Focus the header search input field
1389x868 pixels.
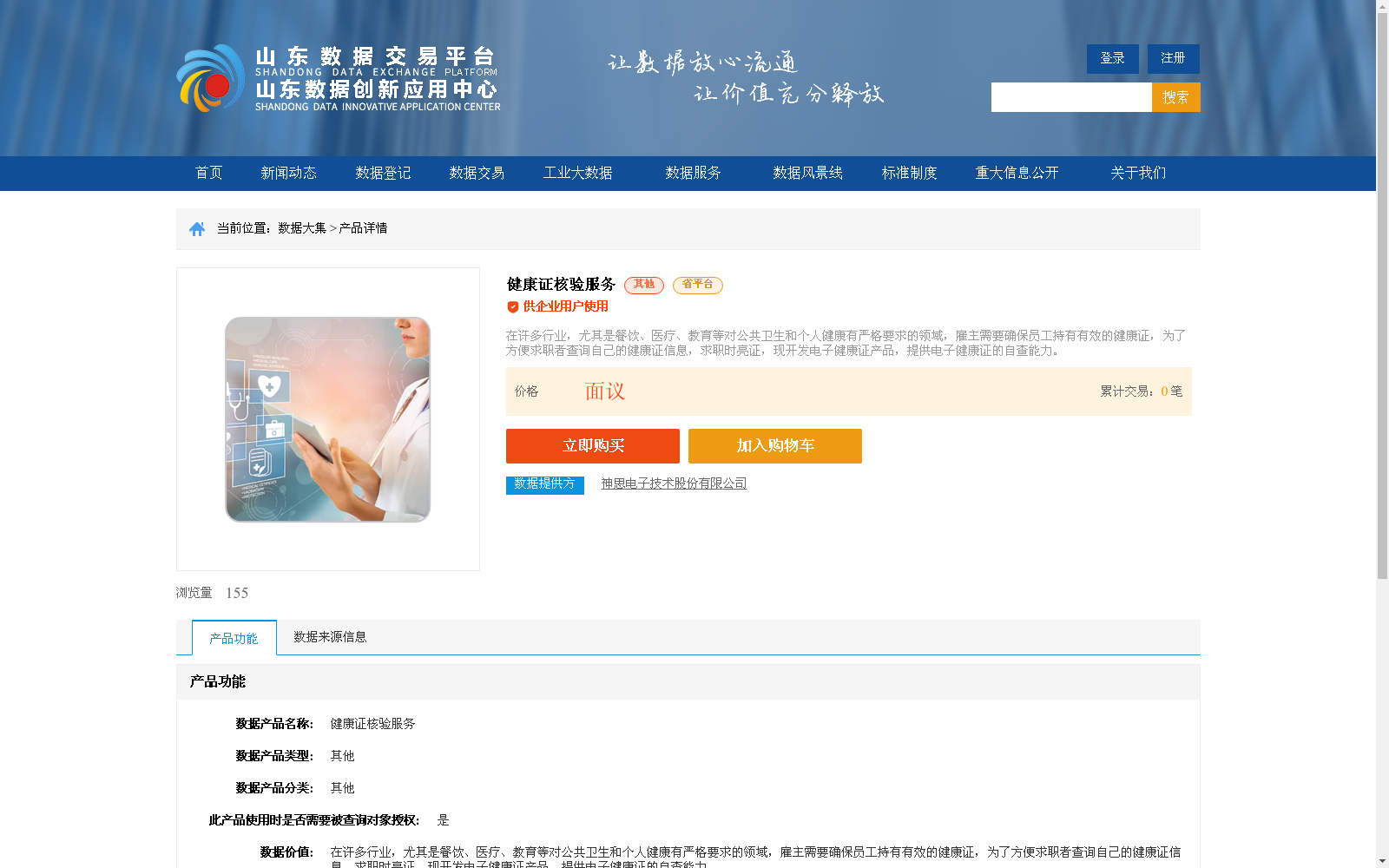click(1071, 97)
